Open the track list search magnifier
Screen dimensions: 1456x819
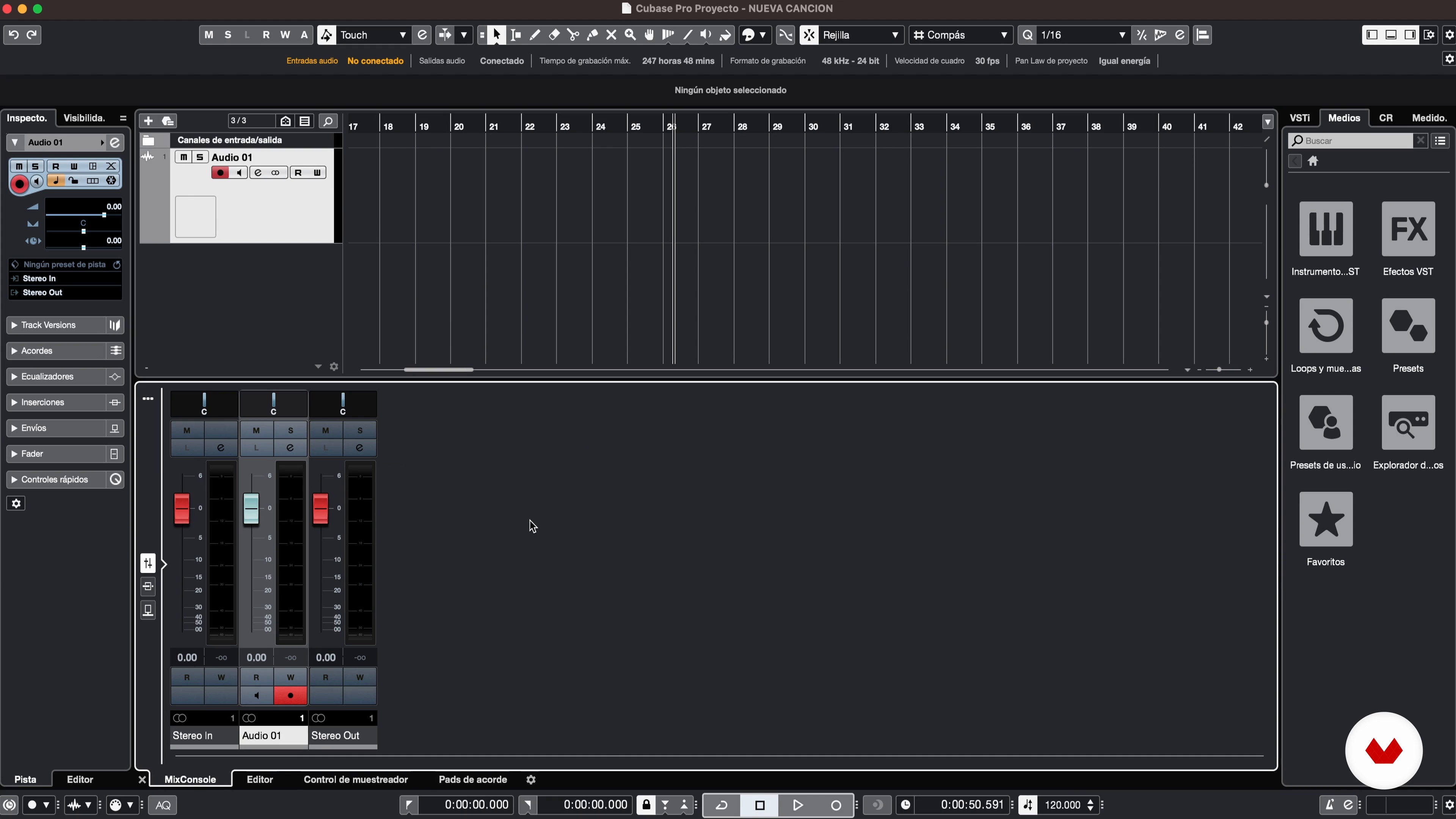tap(328, 121)
